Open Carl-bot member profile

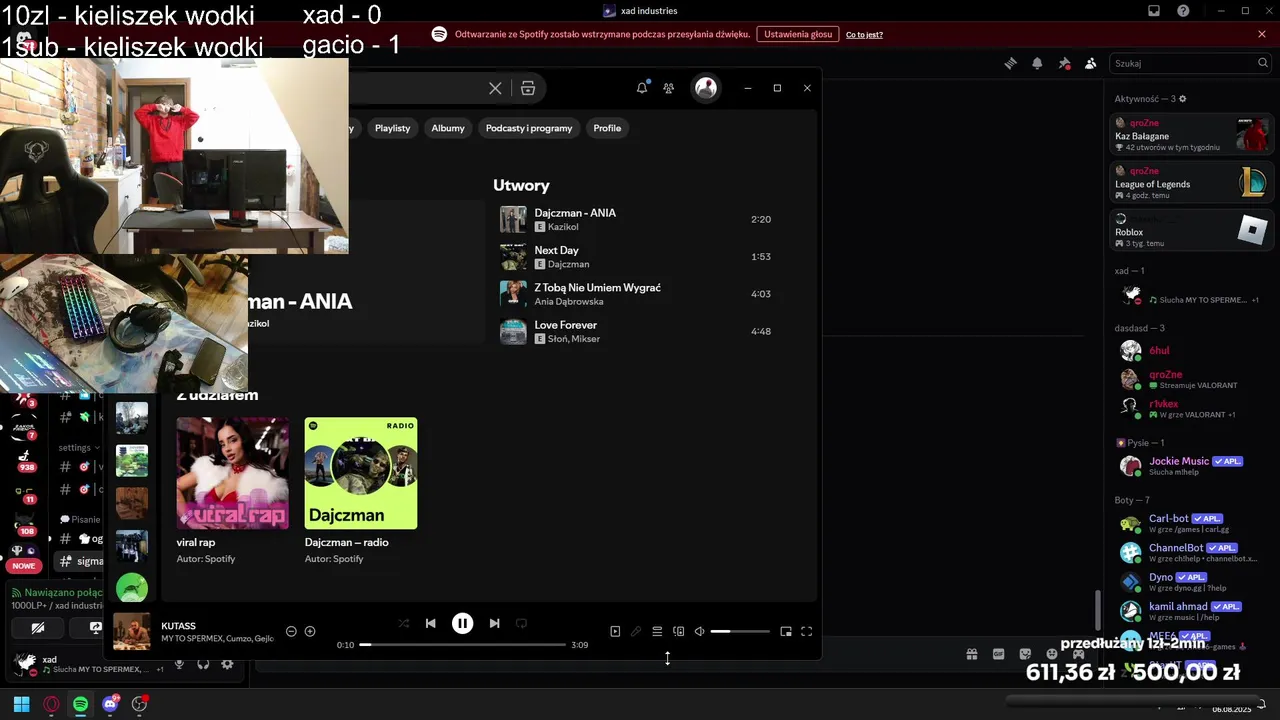[1192, 523]
